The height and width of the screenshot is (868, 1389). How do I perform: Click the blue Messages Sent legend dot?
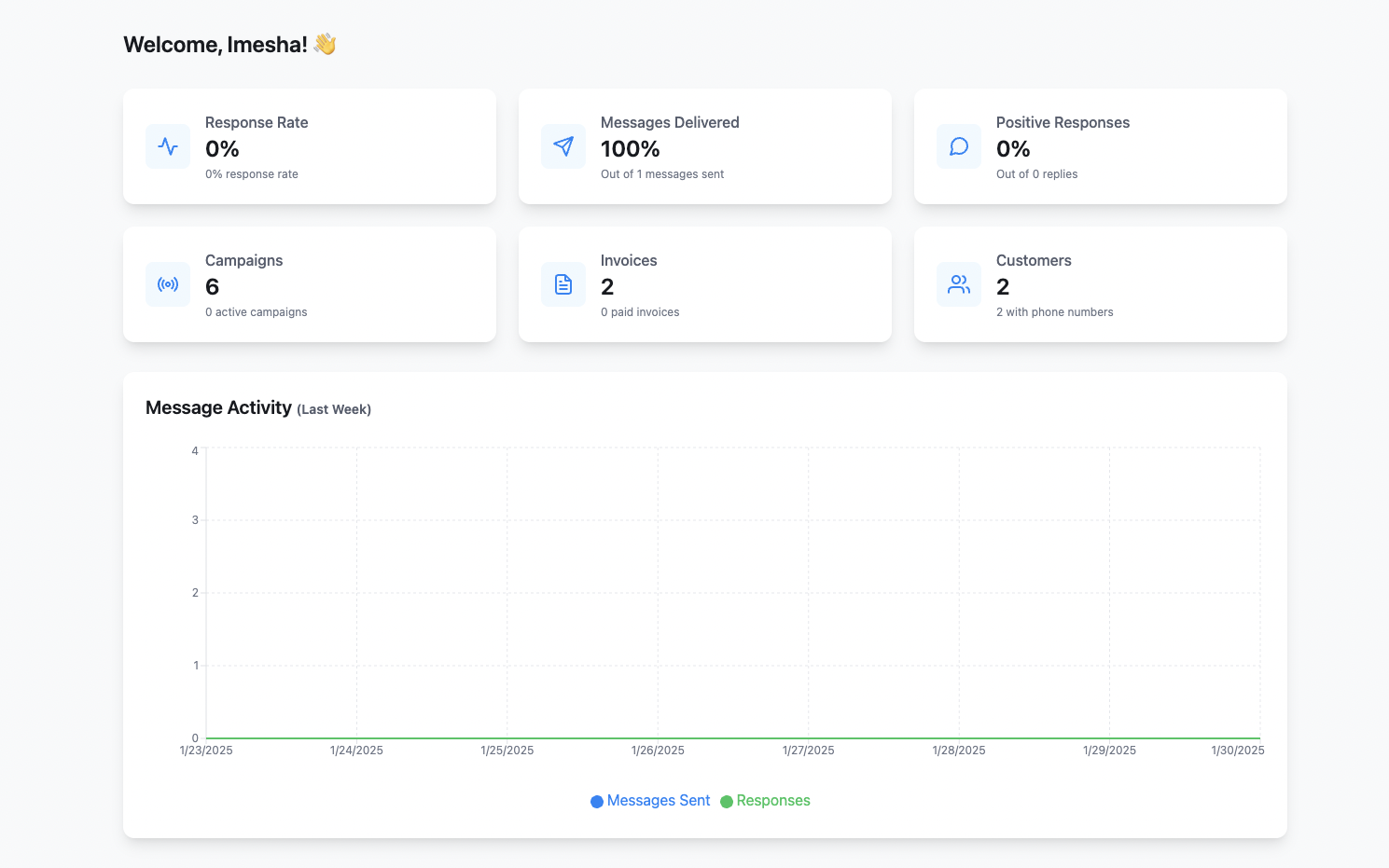pyautogui.click(x=597, y=802)
